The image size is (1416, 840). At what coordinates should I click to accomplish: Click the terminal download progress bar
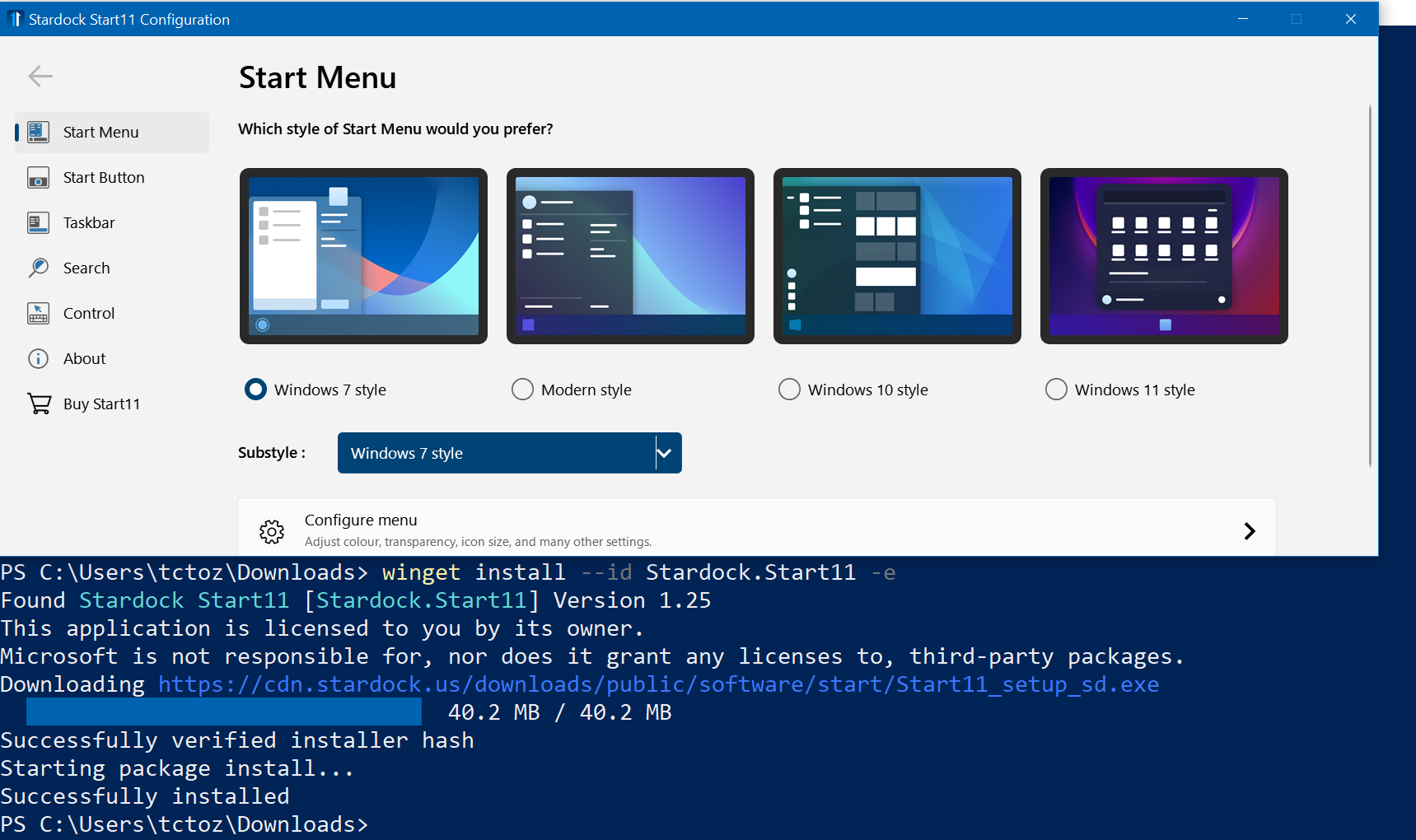[224, 712]
